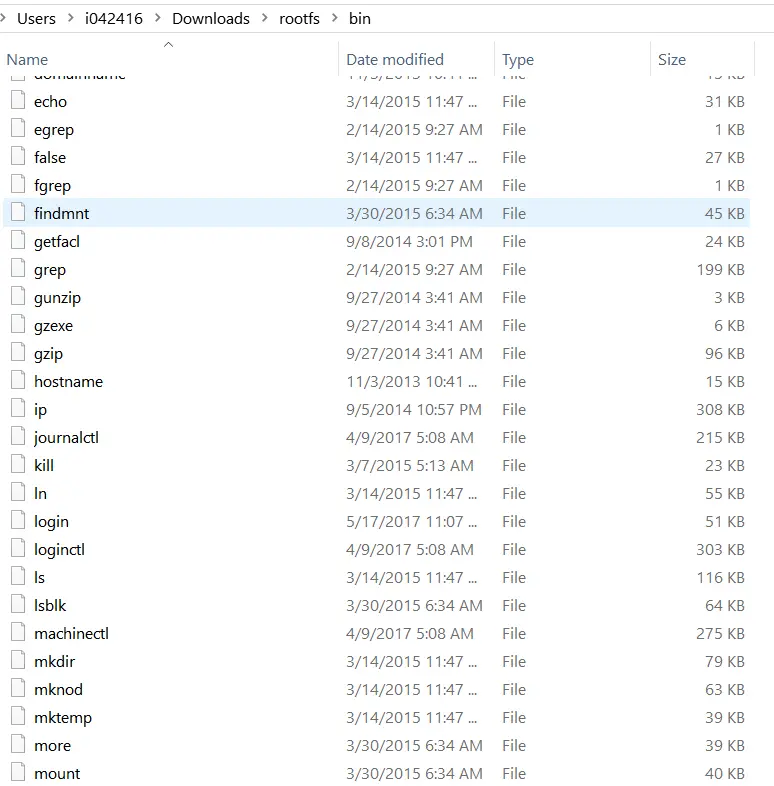Click date 9/8/2014 3:01 PM
Image resolution: width=774 pixels, height=786 pixels.
(409, 242)
